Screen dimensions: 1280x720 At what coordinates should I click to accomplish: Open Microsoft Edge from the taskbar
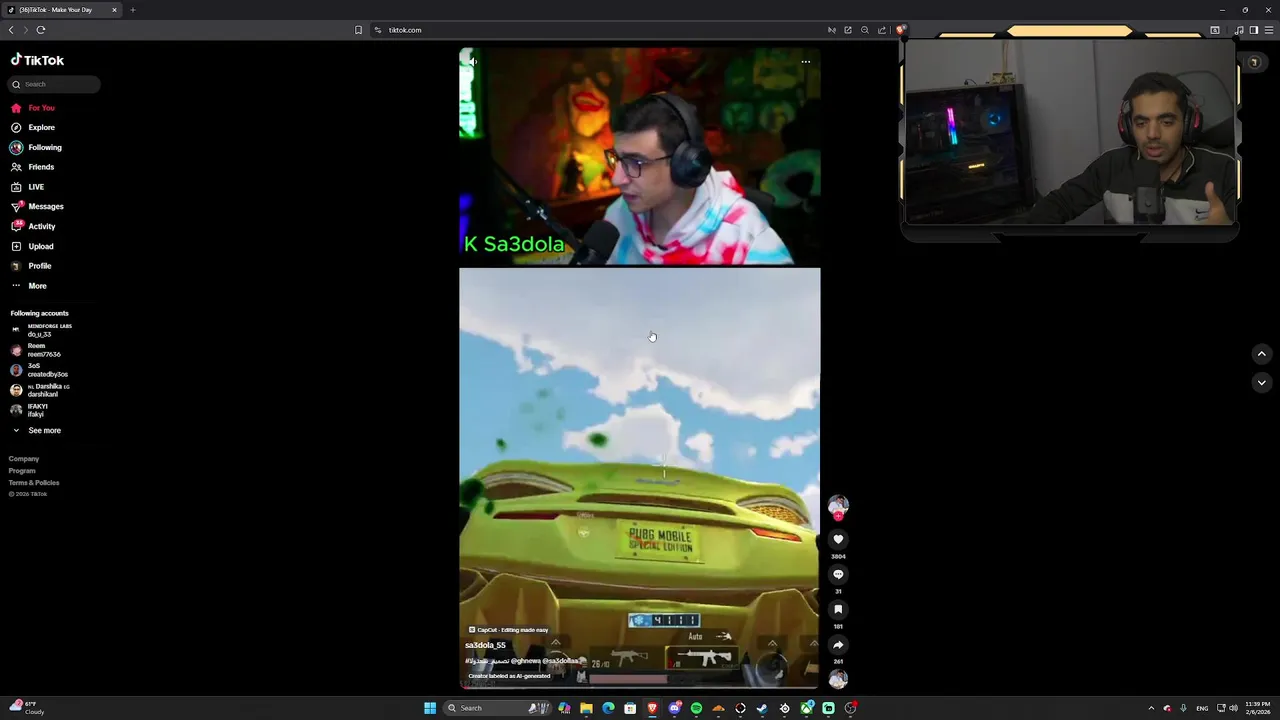[x=608, y=708]
